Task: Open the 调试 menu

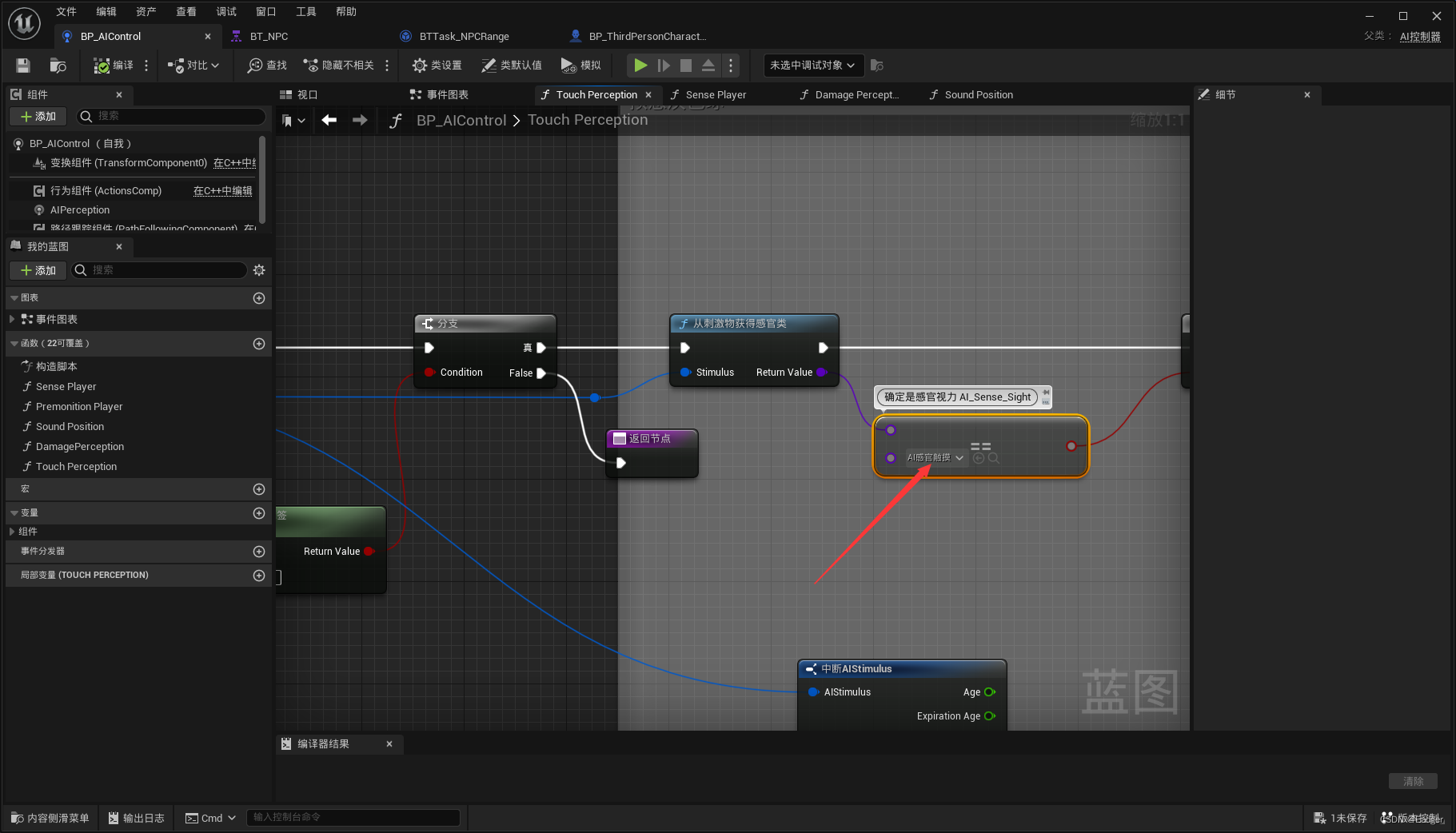Action: tap(226, 11)
